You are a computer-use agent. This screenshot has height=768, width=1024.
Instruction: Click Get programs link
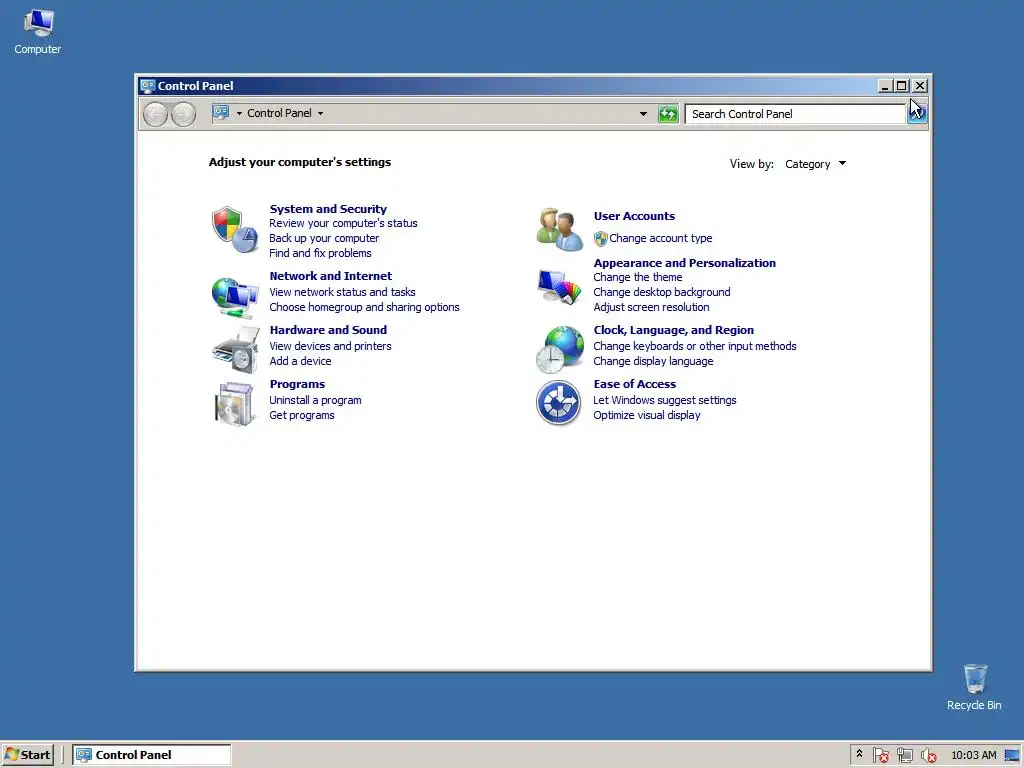tap(302, 416)
